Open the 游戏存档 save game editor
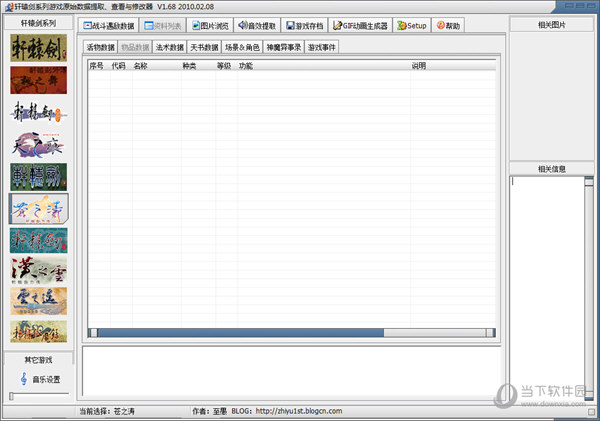The height and width of the screenshot is (421, 600). 304,25
